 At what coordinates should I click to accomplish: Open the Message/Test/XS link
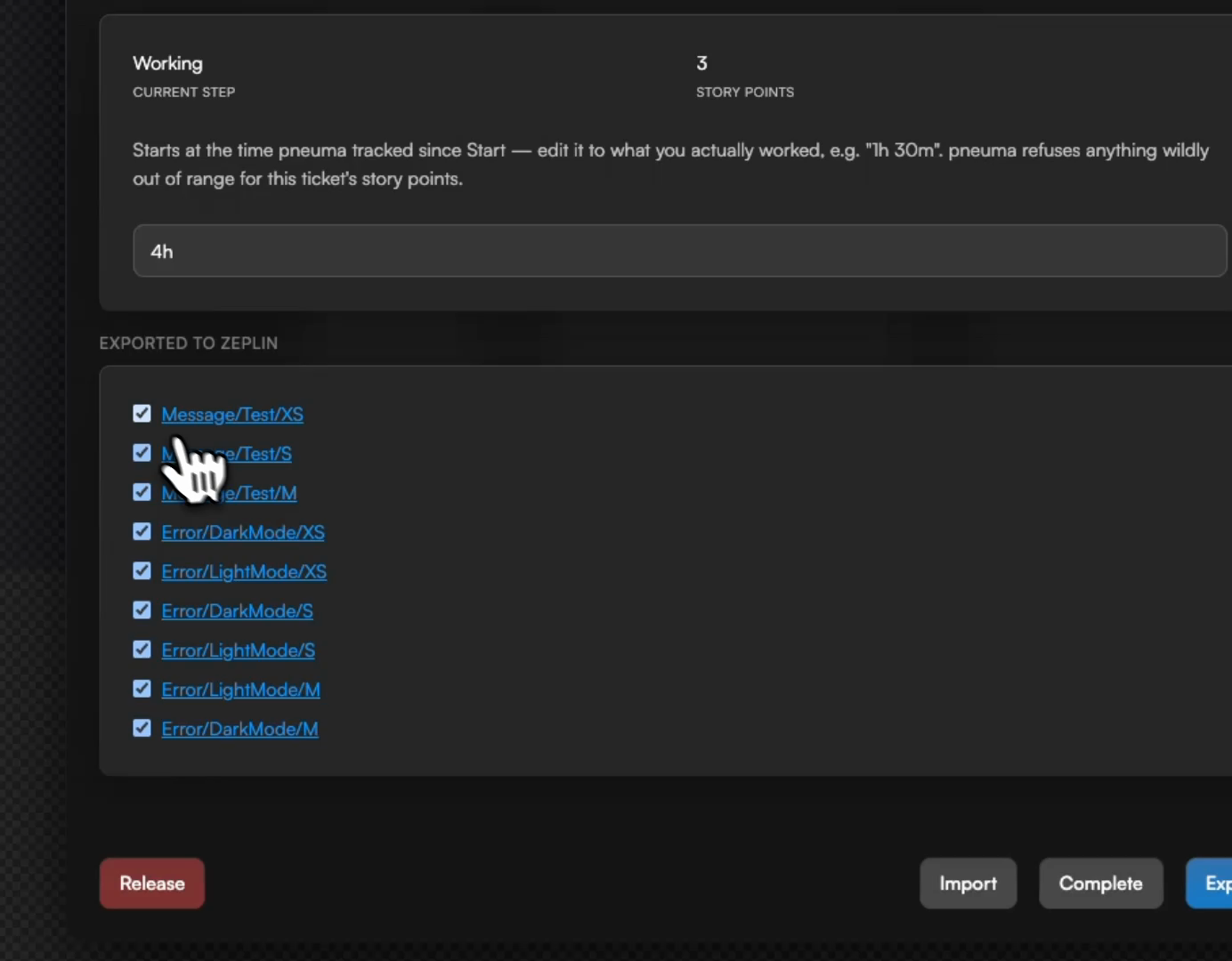[232, 415]
